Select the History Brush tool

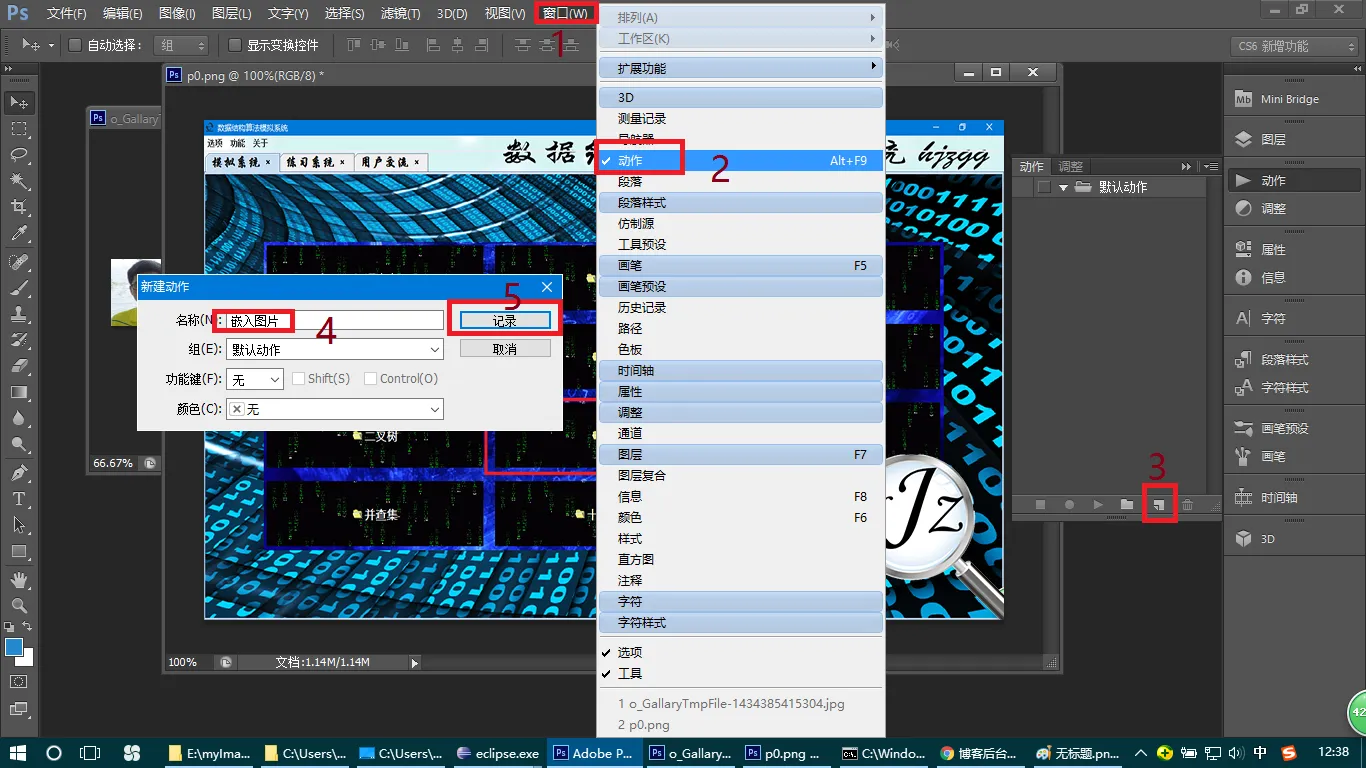[19, 340]
